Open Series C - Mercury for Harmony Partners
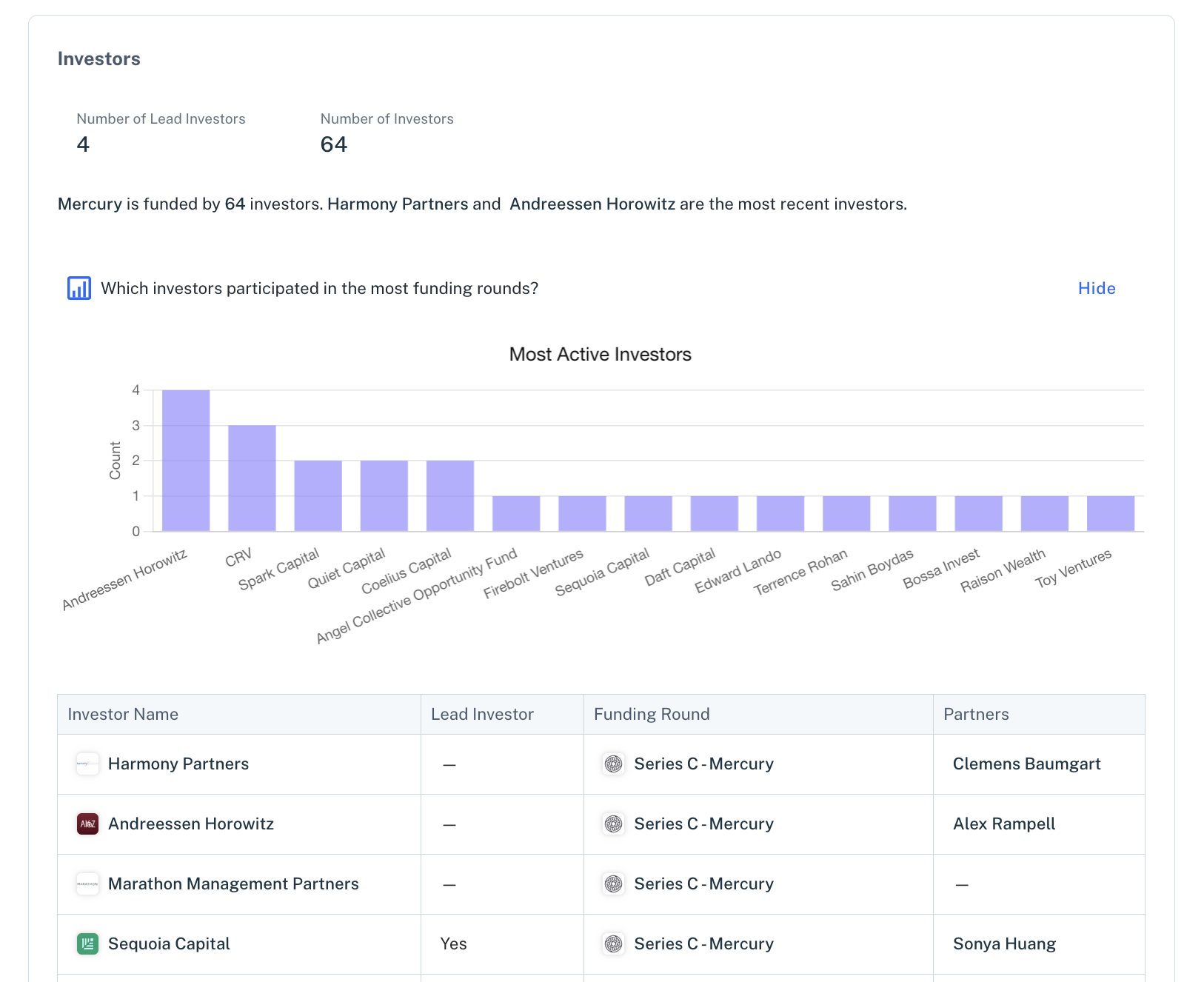 (x=703, y=764)
